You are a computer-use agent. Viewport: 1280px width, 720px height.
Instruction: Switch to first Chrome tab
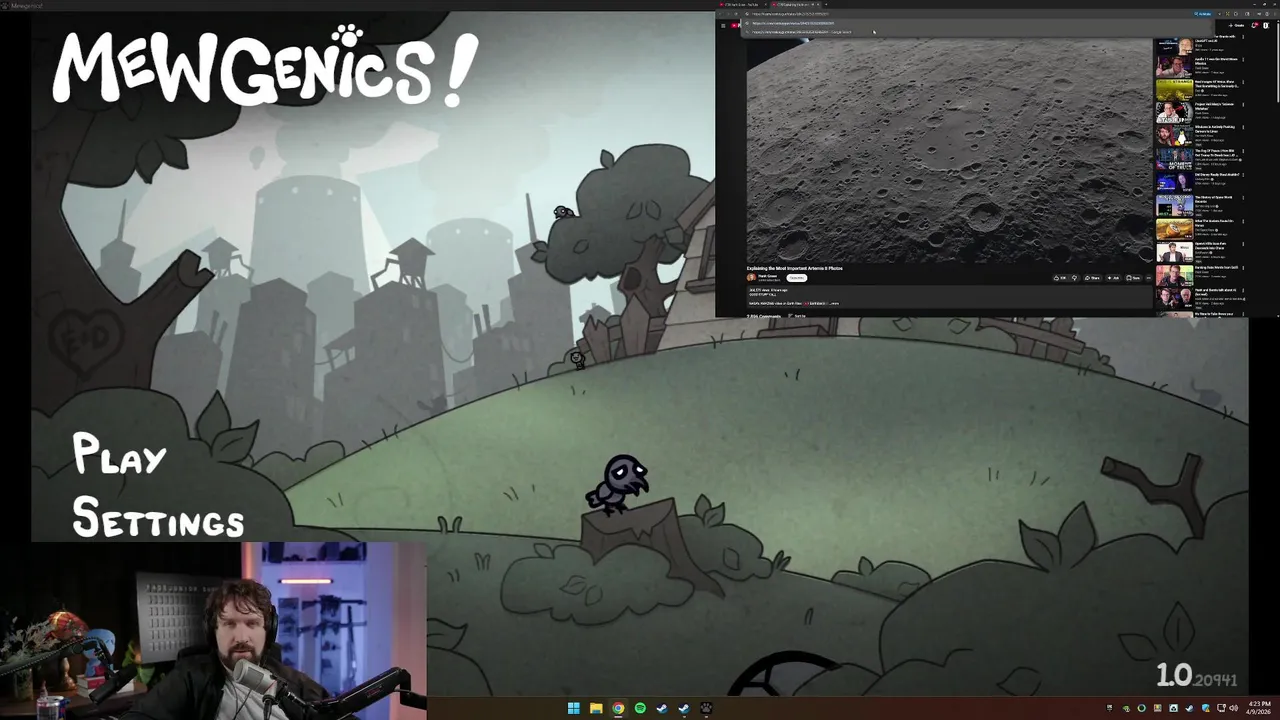coord(741,4)
